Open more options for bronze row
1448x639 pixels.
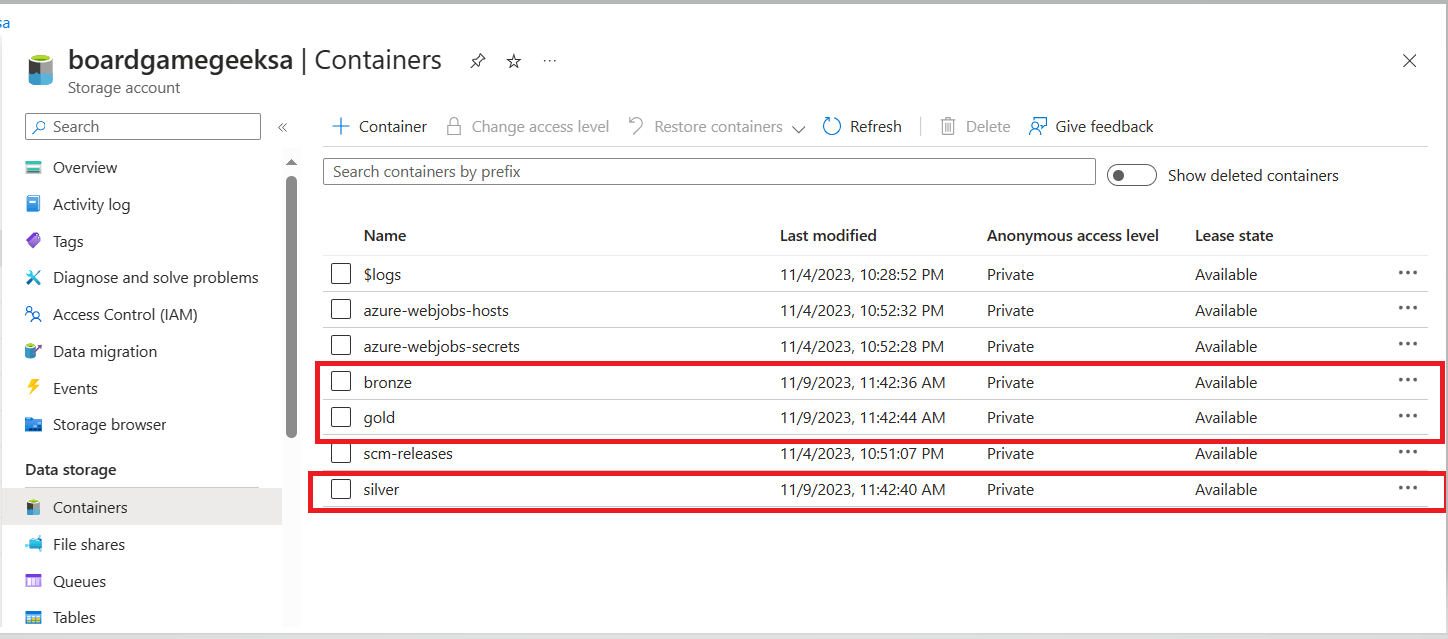1408,380
